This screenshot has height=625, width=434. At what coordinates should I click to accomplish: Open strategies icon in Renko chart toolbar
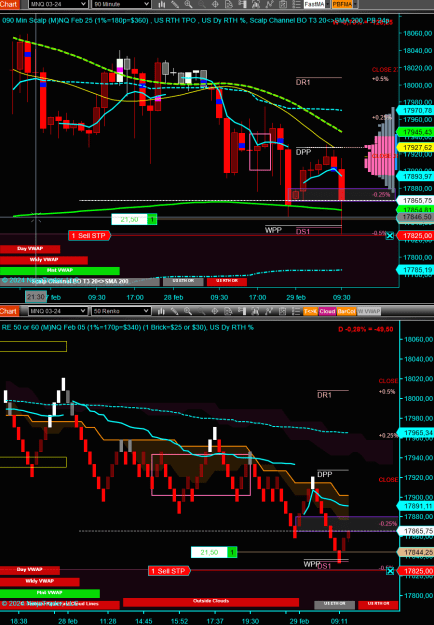point(282,311)
